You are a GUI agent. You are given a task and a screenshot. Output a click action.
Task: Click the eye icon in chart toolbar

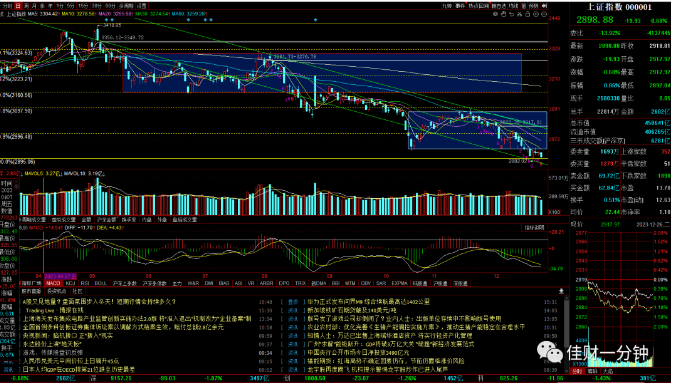pos(495,14)
